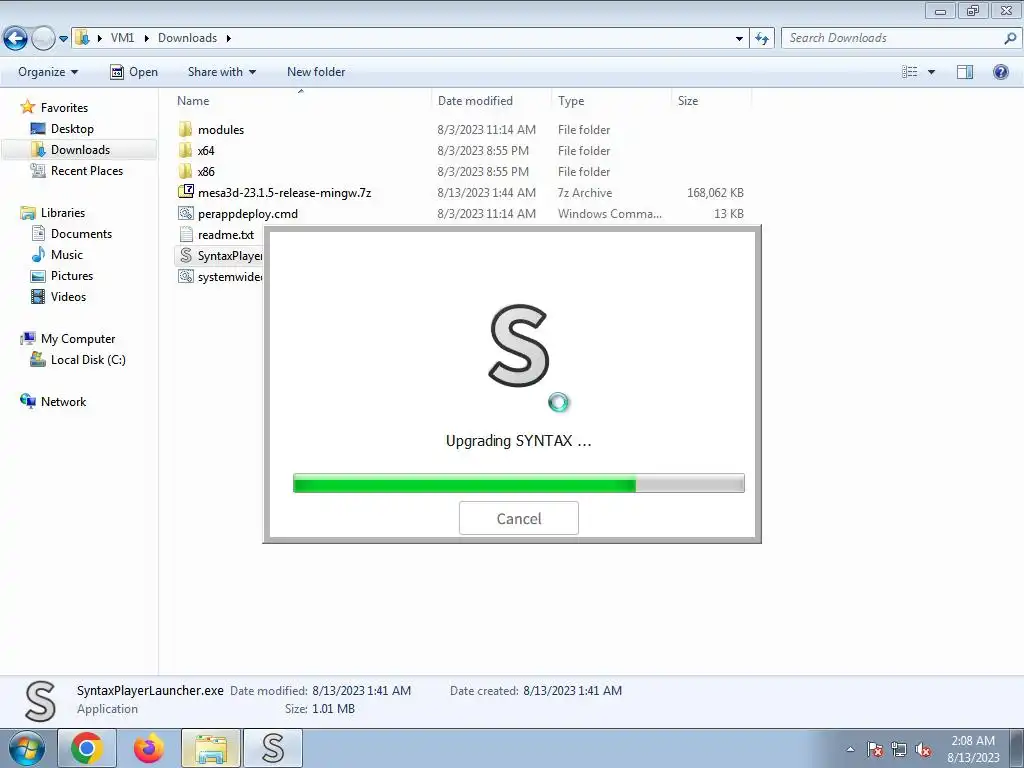
Task: Click VM1 in the address breadcrumb
Action: (122, 38)
